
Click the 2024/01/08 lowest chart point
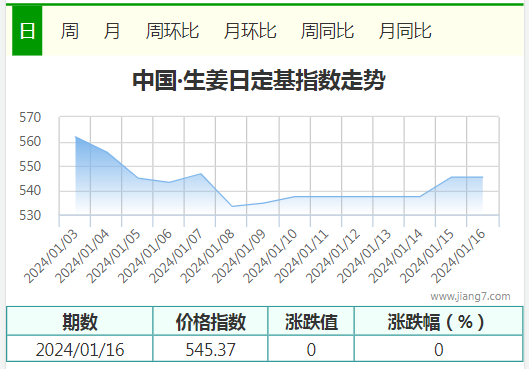coord(232,206)
